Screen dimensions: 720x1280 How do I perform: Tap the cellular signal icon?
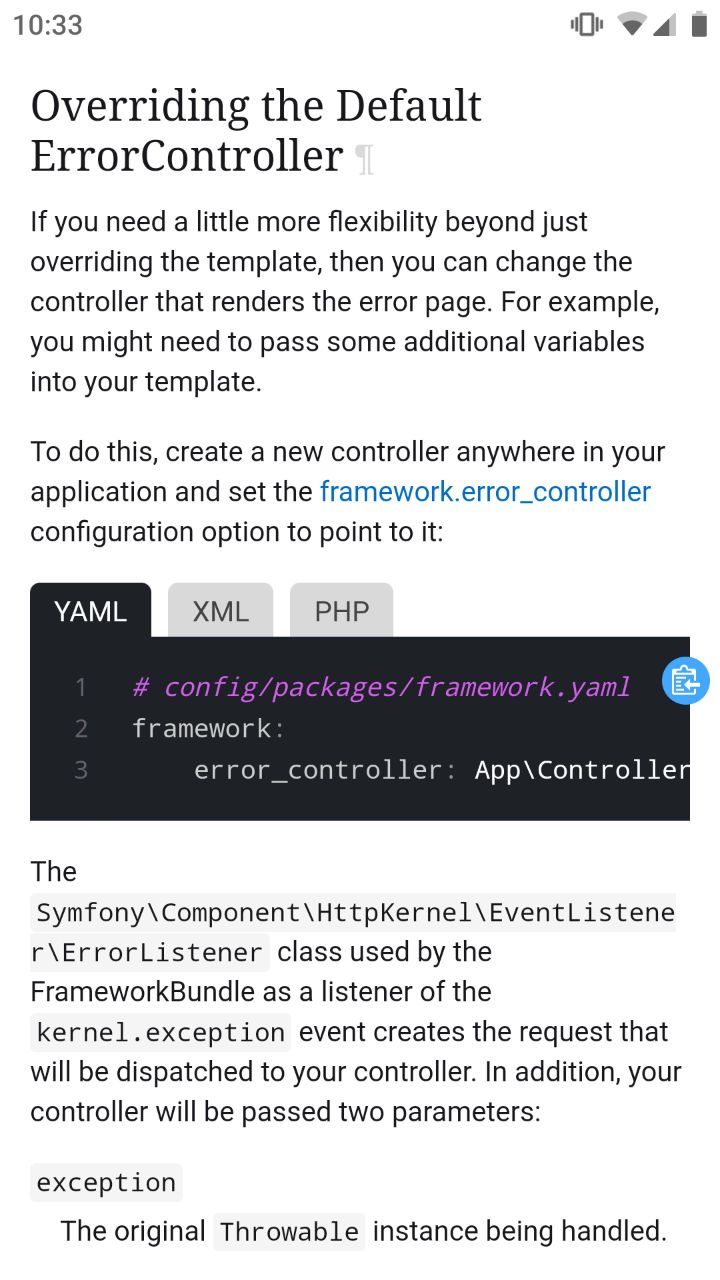[664, 24]
